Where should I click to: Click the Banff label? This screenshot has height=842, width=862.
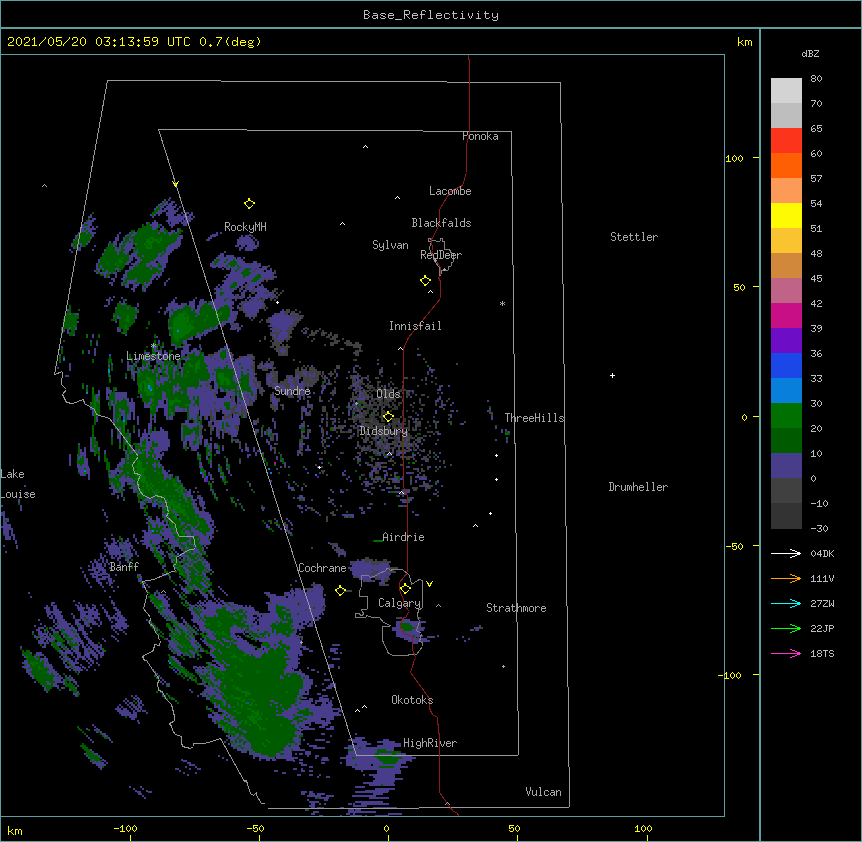click(x=124, y=567)
